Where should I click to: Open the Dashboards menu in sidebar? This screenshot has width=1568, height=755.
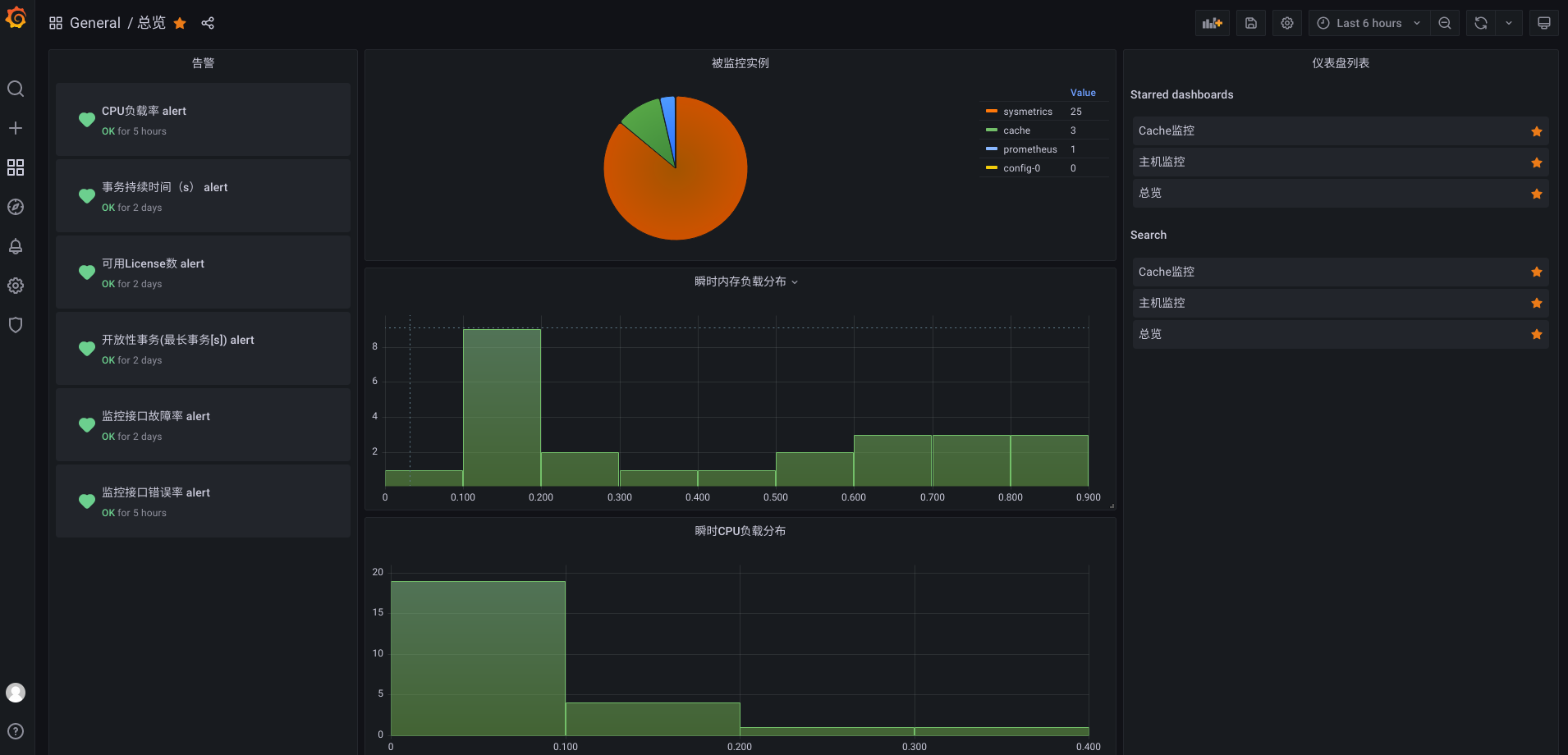pyautogui.click(x=16, y=167)
